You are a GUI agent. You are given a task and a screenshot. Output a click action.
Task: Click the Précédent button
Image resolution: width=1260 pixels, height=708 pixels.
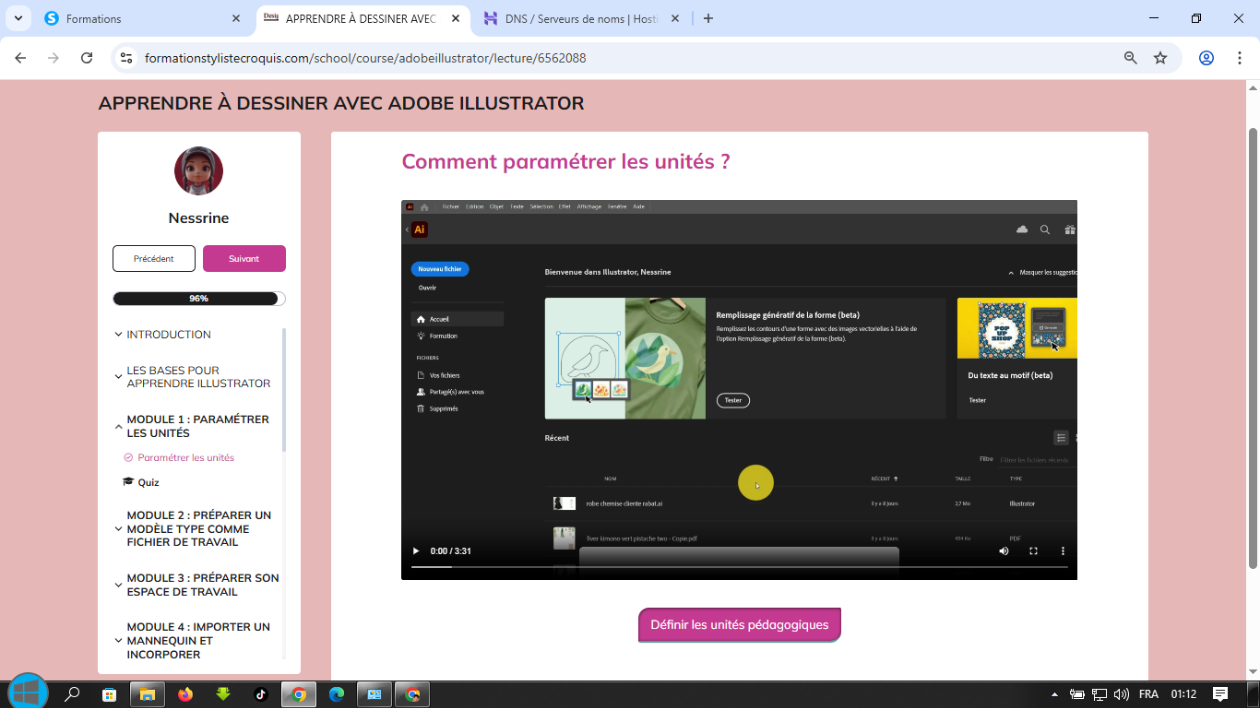(153, 259)
